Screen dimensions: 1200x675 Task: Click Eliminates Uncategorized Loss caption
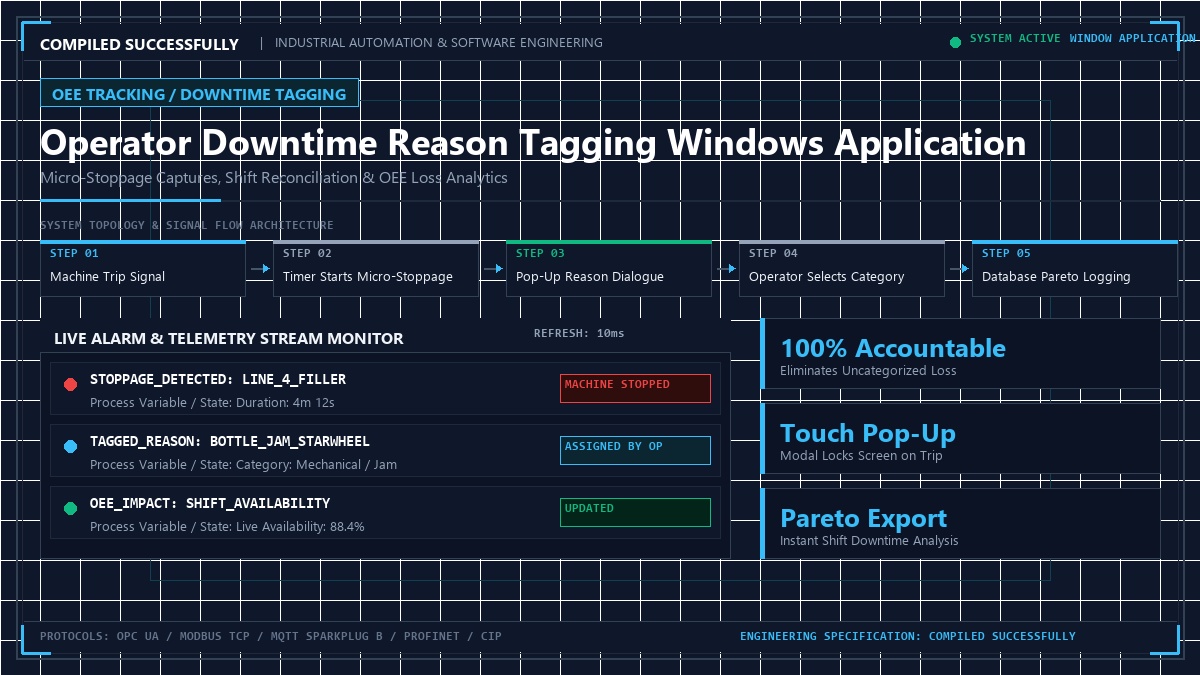868,371
